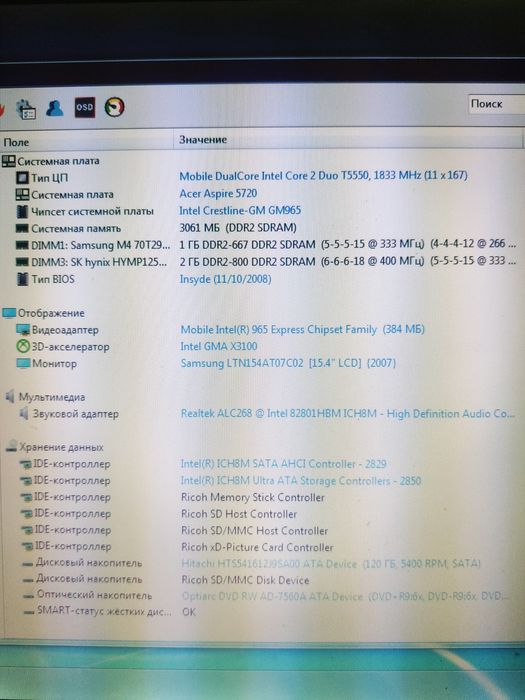
Task: Select the Ricoh SD Host Controller value
Action: [239, 514]
